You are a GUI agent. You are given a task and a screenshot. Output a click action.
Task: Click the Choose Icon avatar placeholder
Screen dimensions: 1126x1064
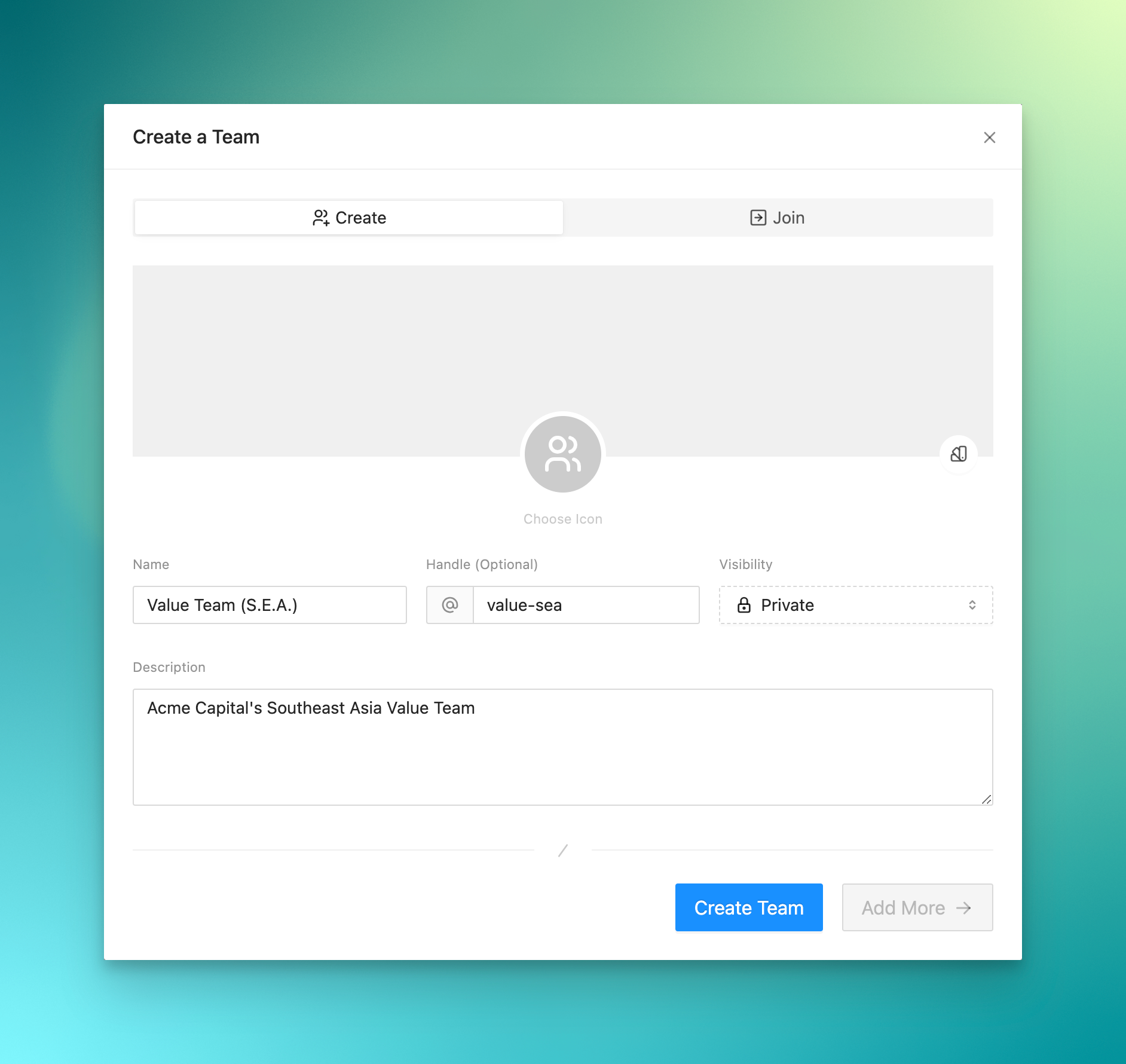(562, 454)
